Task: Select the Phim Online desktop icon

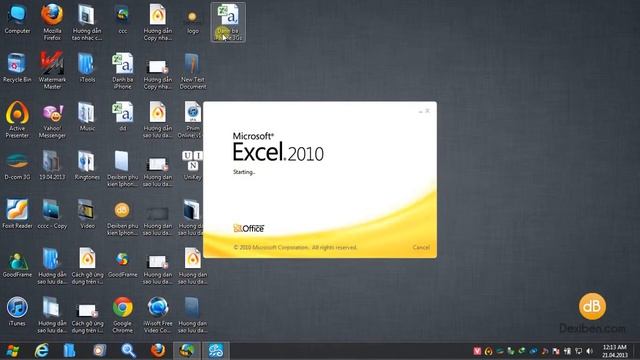Action: pos(192,120)
